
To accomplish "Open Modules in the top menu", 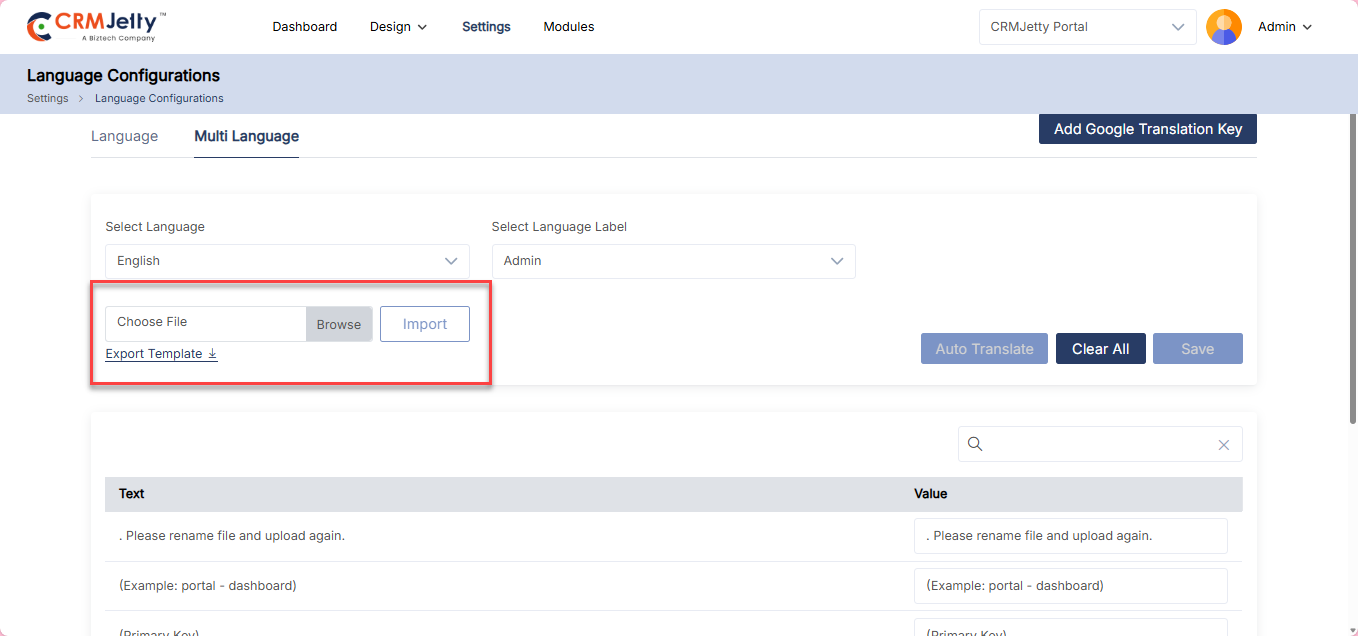I will pyautogui.click(x=568, y=27).
